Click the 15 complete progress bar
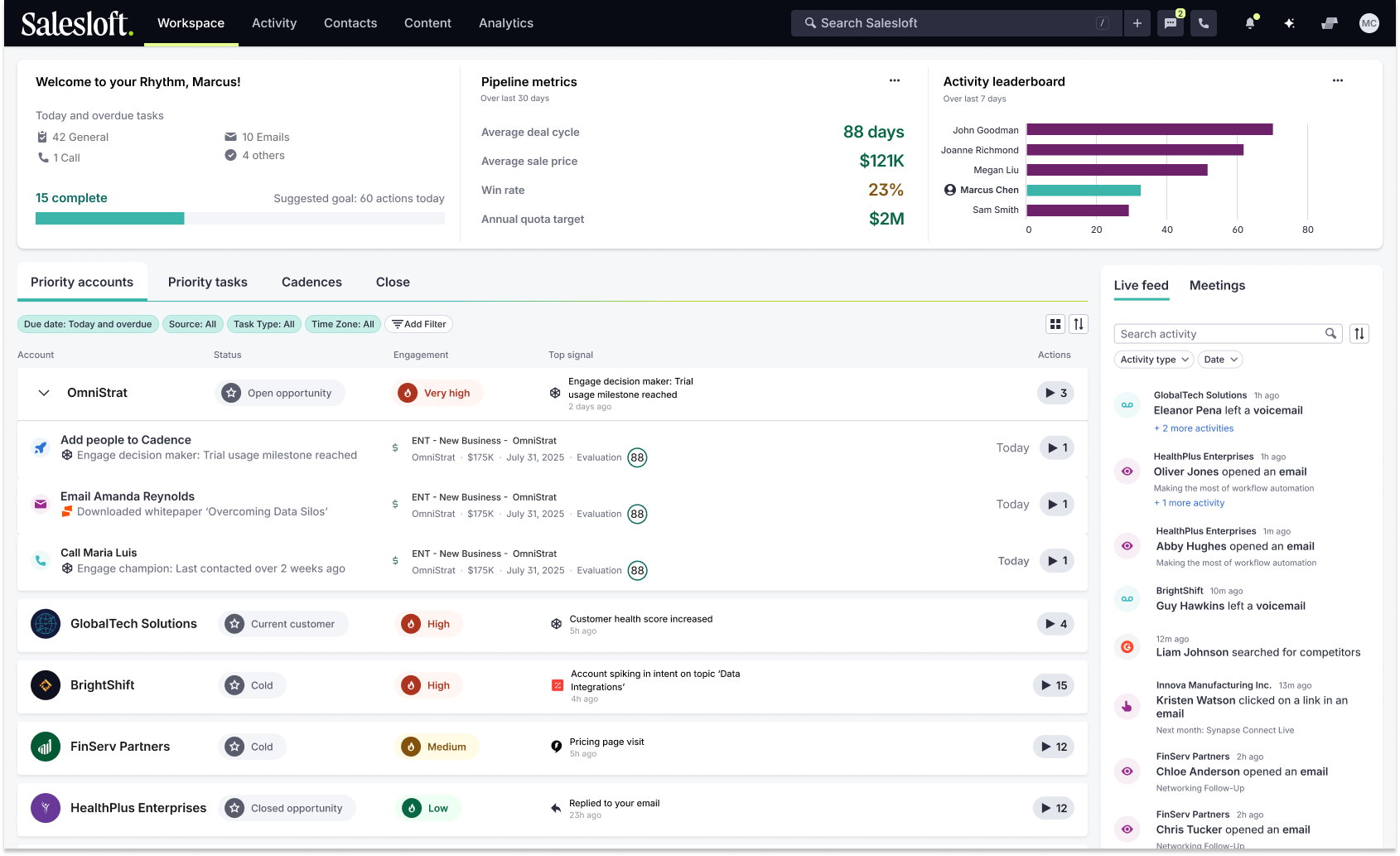1400x856 pixels. coord(240,218)
